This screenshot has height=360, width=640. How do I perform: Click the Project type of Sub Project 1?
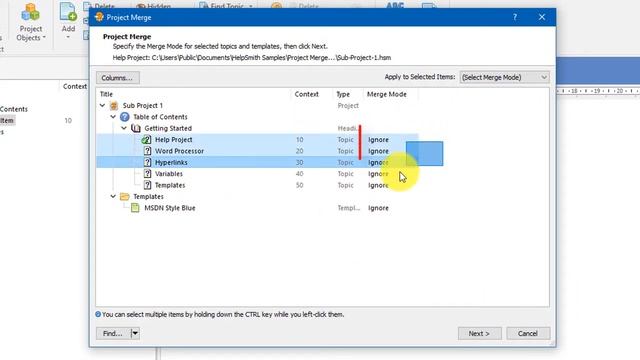click(x=348, y=106)
